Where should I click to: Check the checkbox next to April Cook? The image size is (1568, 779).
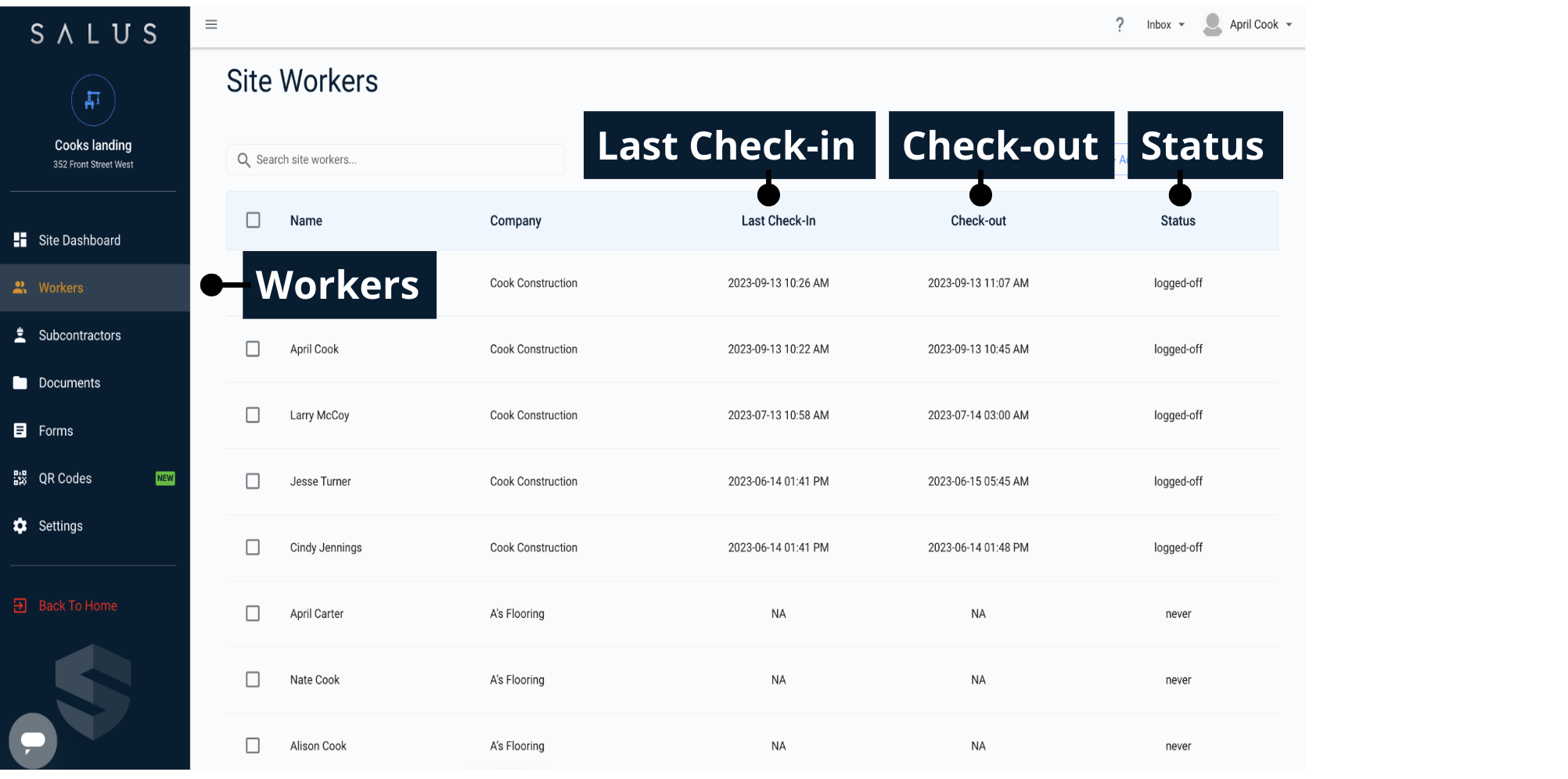tap(253, 349)
